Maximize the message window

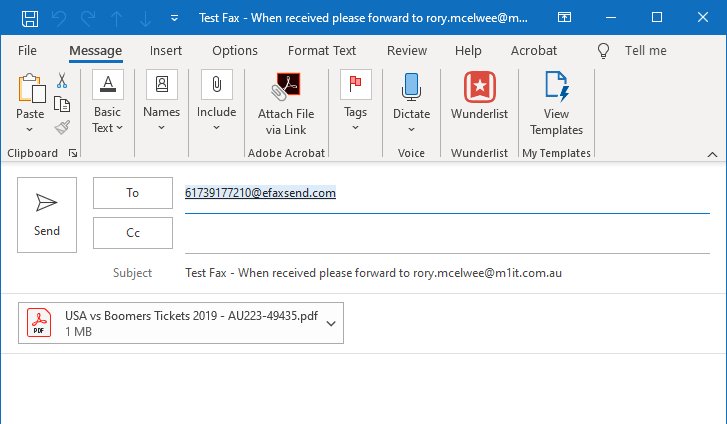(x=657, y=18)
